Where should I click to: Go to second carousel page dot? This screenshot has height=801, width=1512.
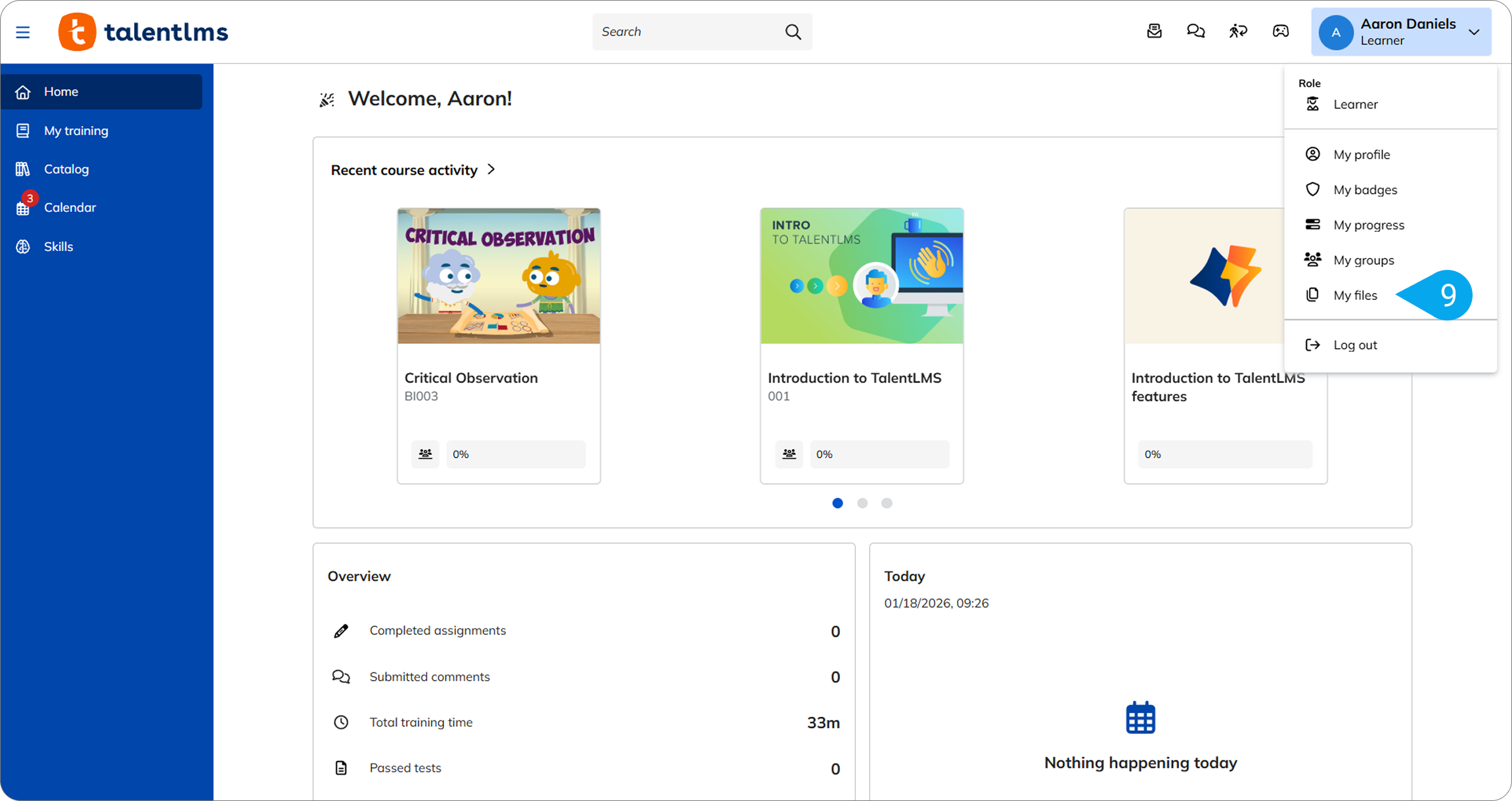click(x=862, y=503)
